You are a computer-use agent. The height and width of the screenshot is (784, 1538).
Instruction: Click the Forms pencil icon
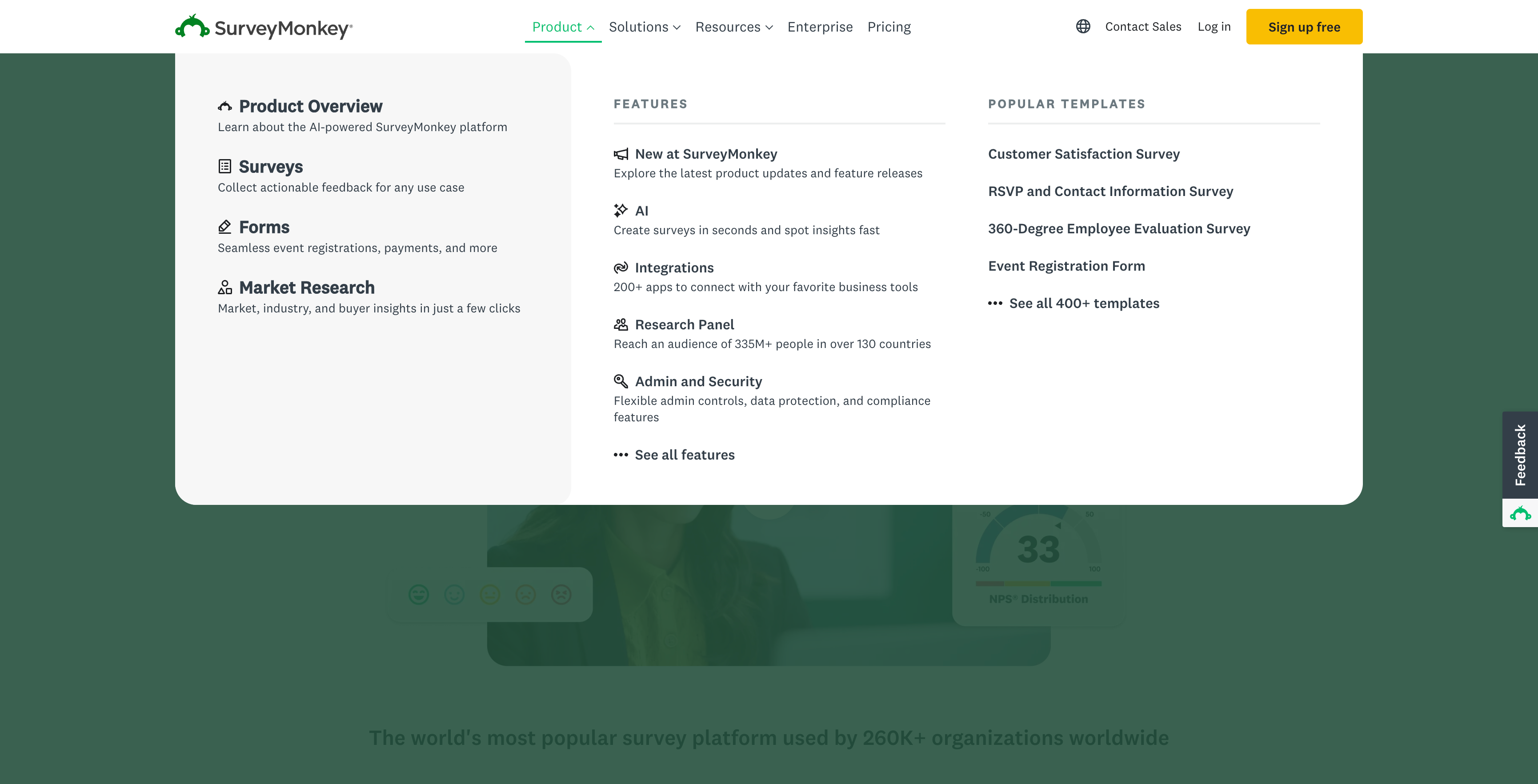[224, 227]
